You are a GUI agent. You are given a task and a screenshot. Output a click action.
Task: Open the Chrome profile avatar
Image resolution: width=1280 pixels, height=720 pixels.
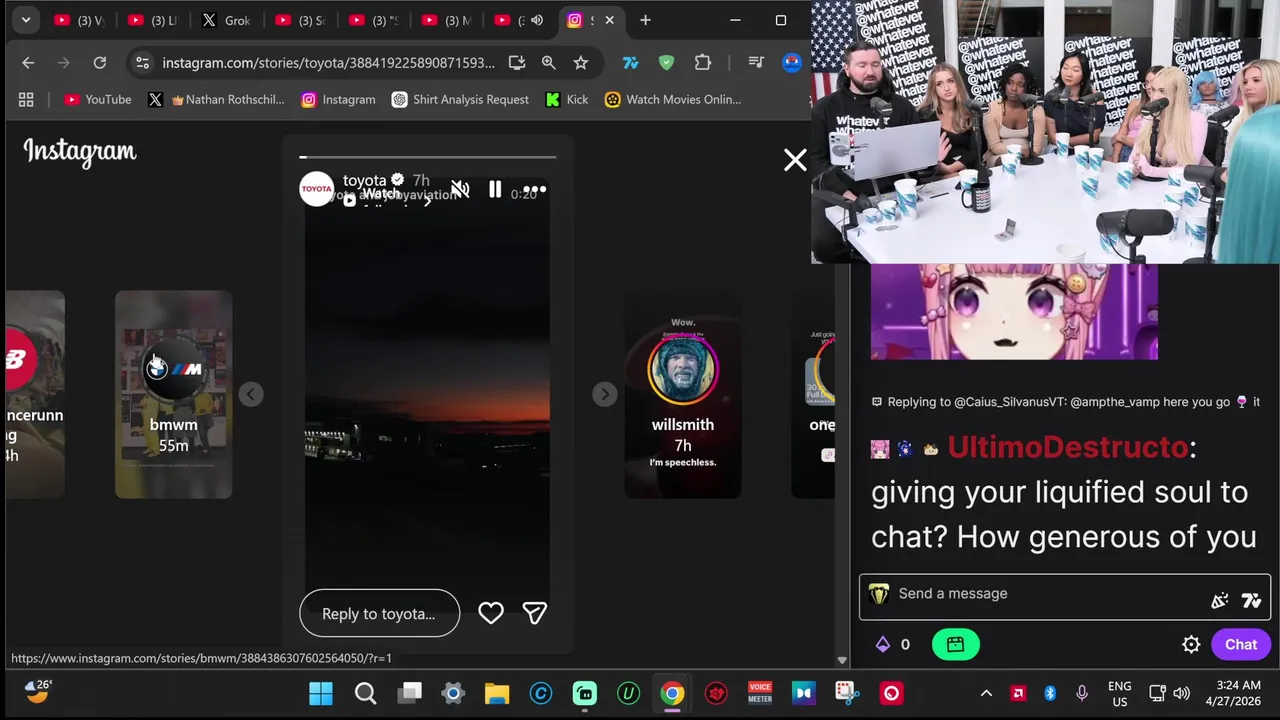[x=792, y=63]
